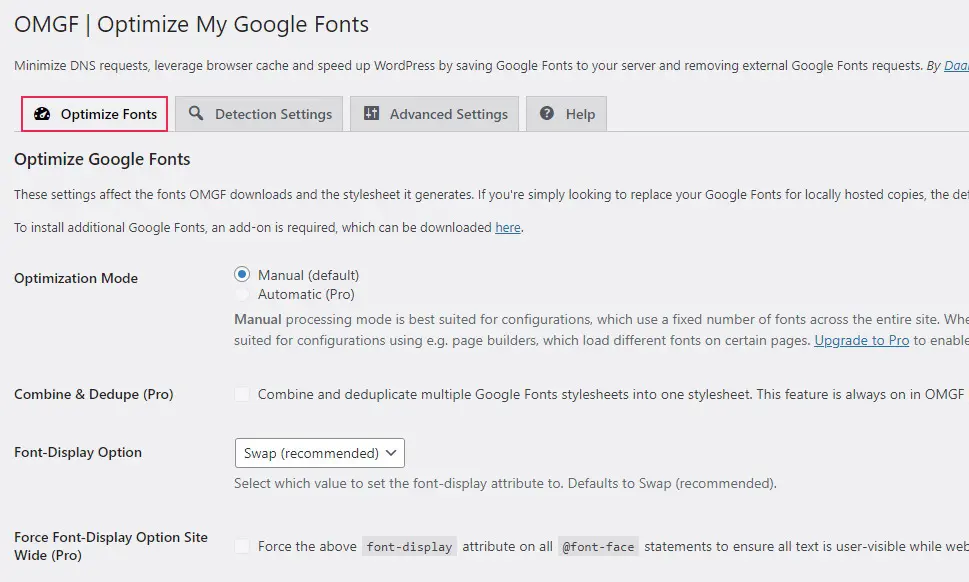Screen dimensions: 969x582
Task: Tick the Combine & Dedupe checkbox
Action: coord(242,394)
